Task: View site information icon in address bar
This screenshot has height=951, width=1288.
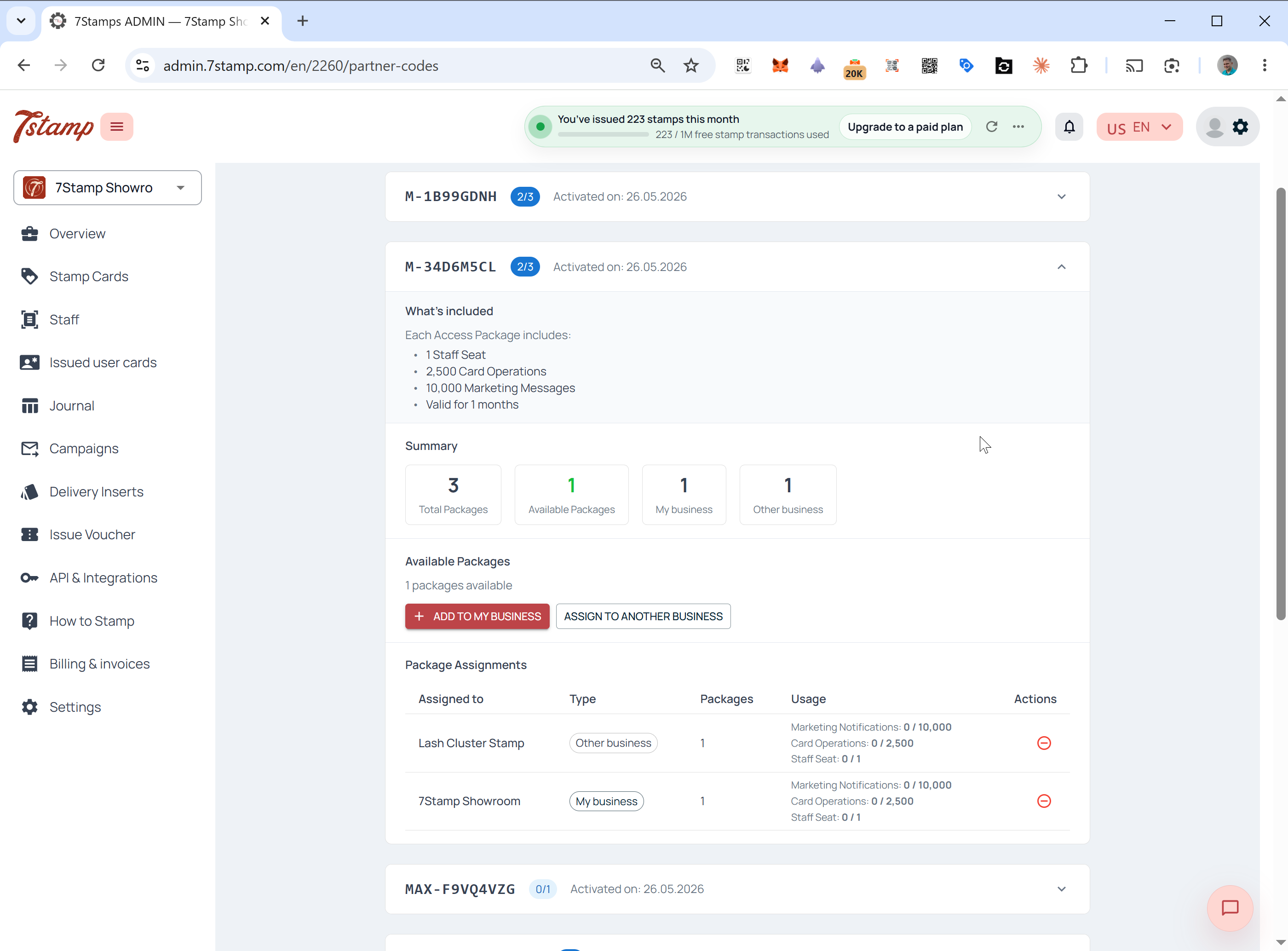Action: (143, 66)
